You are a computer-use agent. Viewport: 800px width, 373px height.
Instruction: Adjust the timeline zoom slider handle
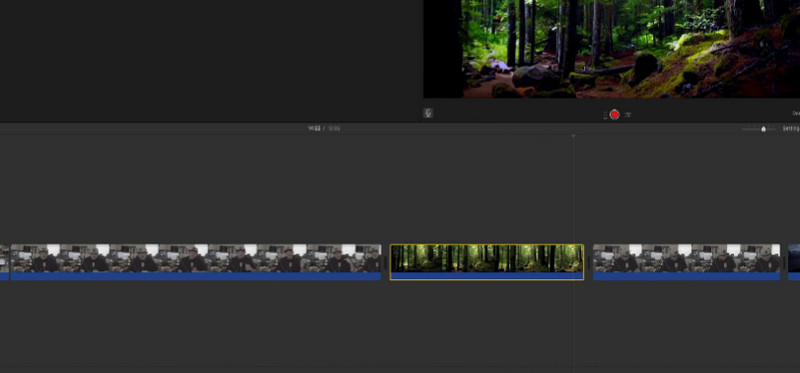[763, 129]
